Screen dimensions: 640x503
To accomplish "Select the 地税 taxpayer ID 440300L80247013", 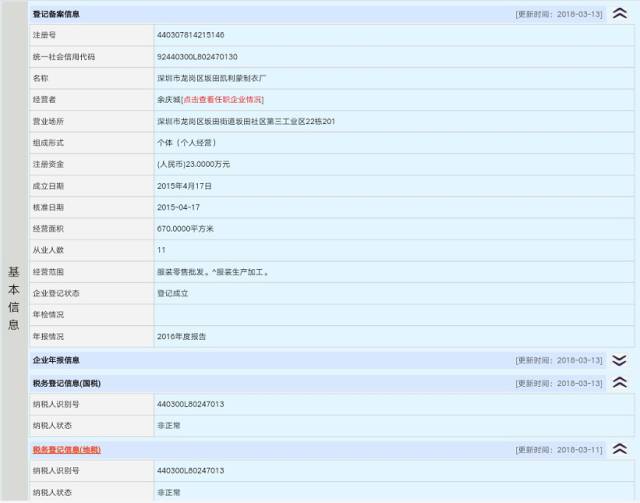I will pyautogui.click(x=191, y=471).
